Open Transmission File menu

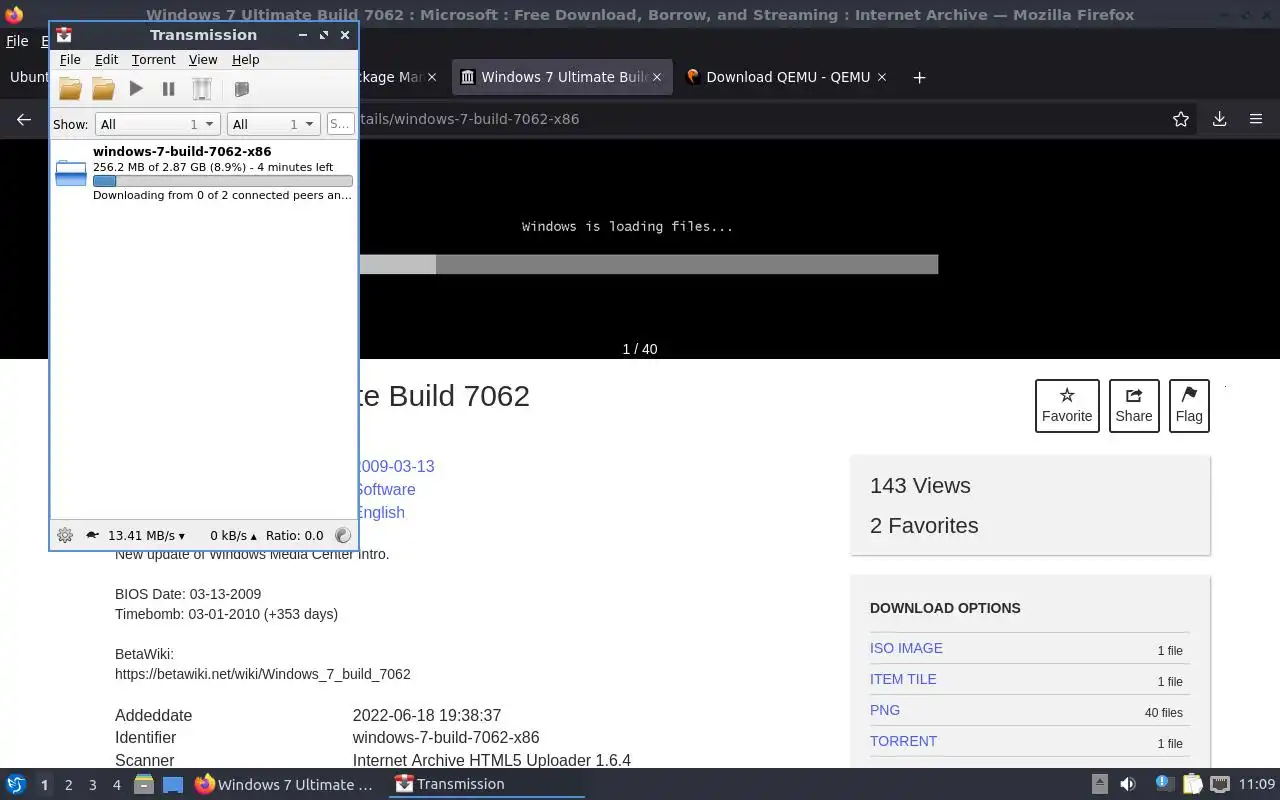coord(70,60)
